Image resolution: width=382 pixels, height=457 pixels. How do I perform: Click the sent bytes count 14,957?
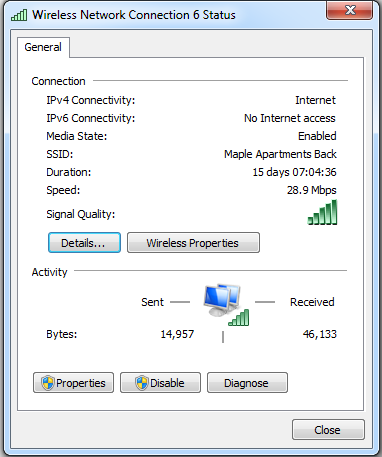point(177,334)
